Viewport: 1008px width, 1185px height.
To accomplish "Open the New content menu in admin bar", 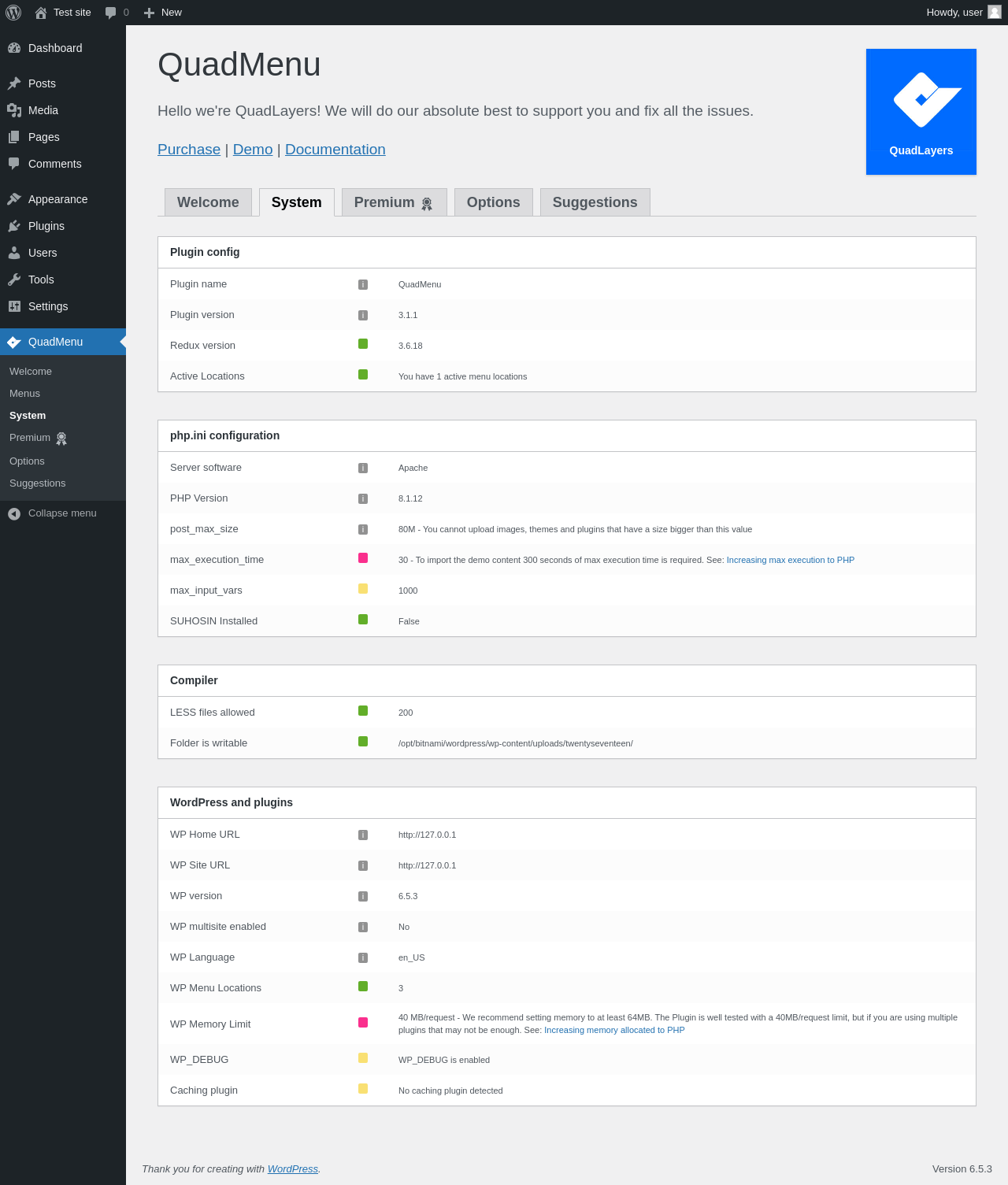I will point(163,13).
